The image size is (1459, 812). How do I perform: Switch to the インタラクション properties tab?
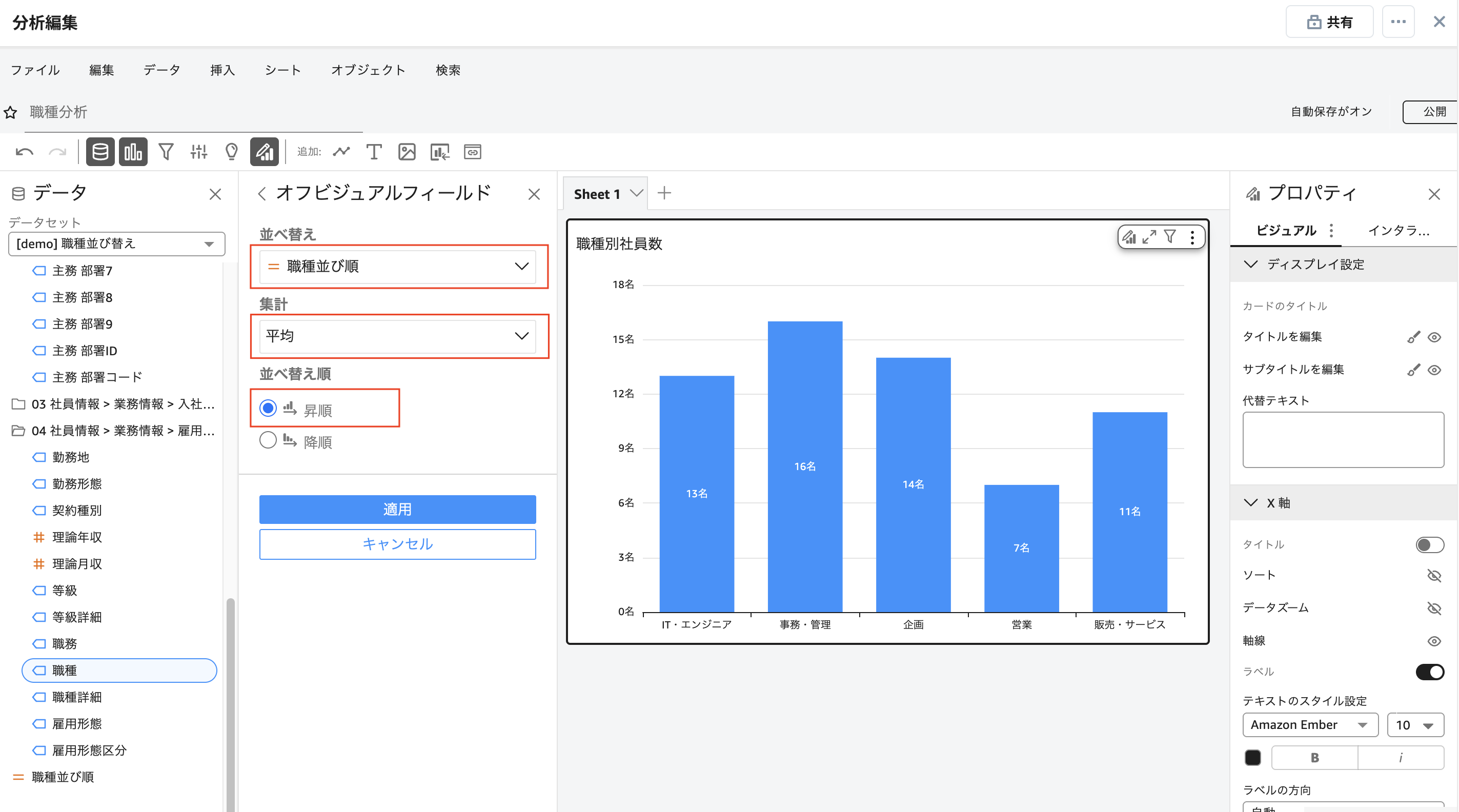1398,231
